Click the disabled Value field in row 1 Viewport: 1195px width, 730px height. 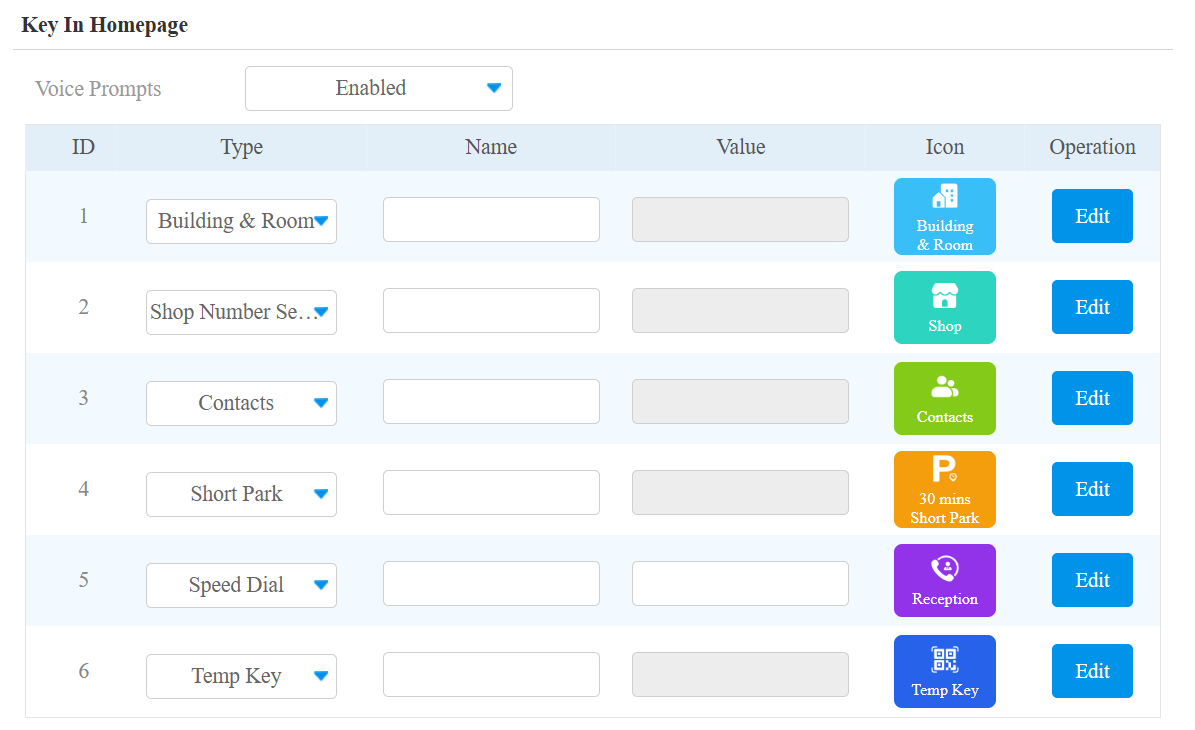coord(740,219)
